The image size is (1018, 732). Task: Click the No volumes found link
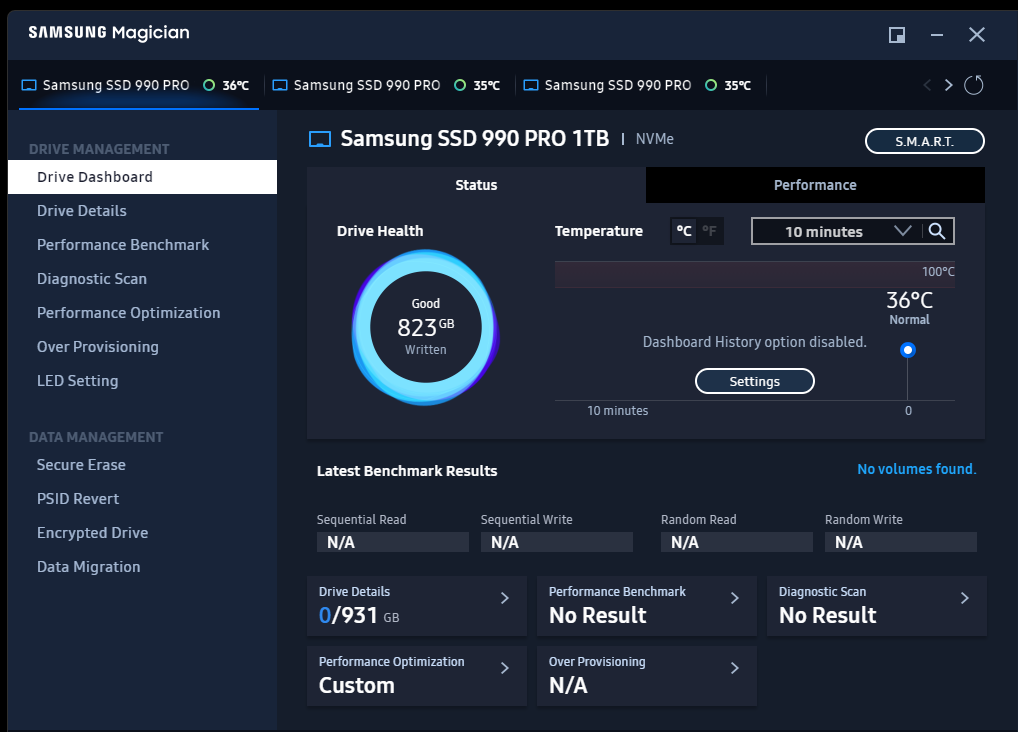pos(917,469)
